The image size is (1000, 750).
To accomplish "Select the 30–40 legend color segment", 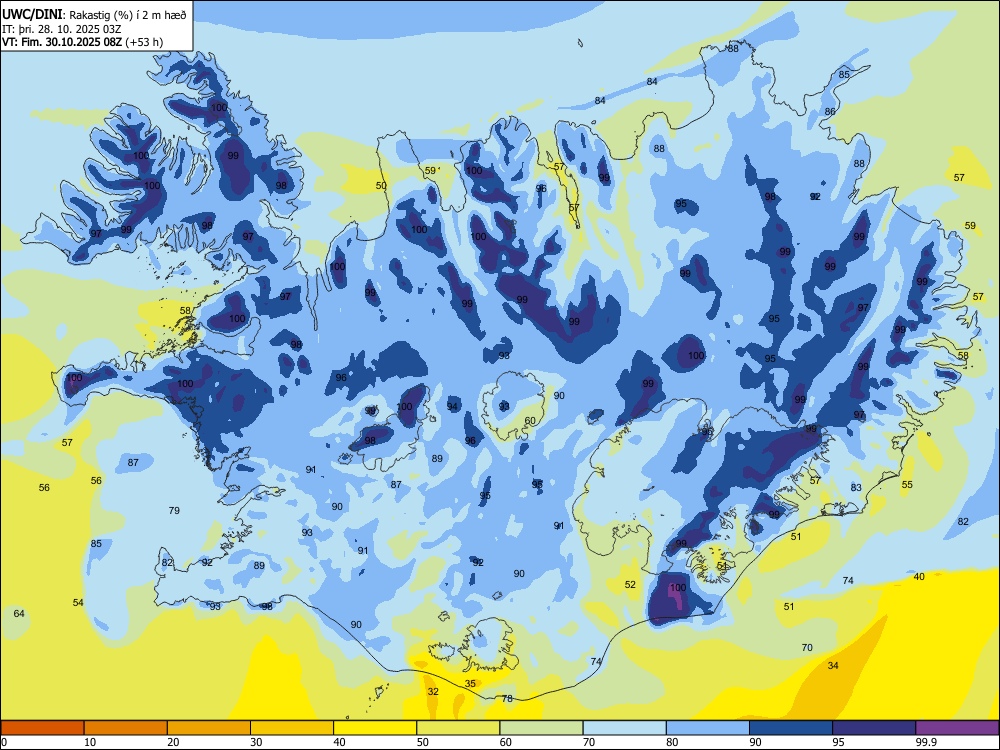I will 292,728.
